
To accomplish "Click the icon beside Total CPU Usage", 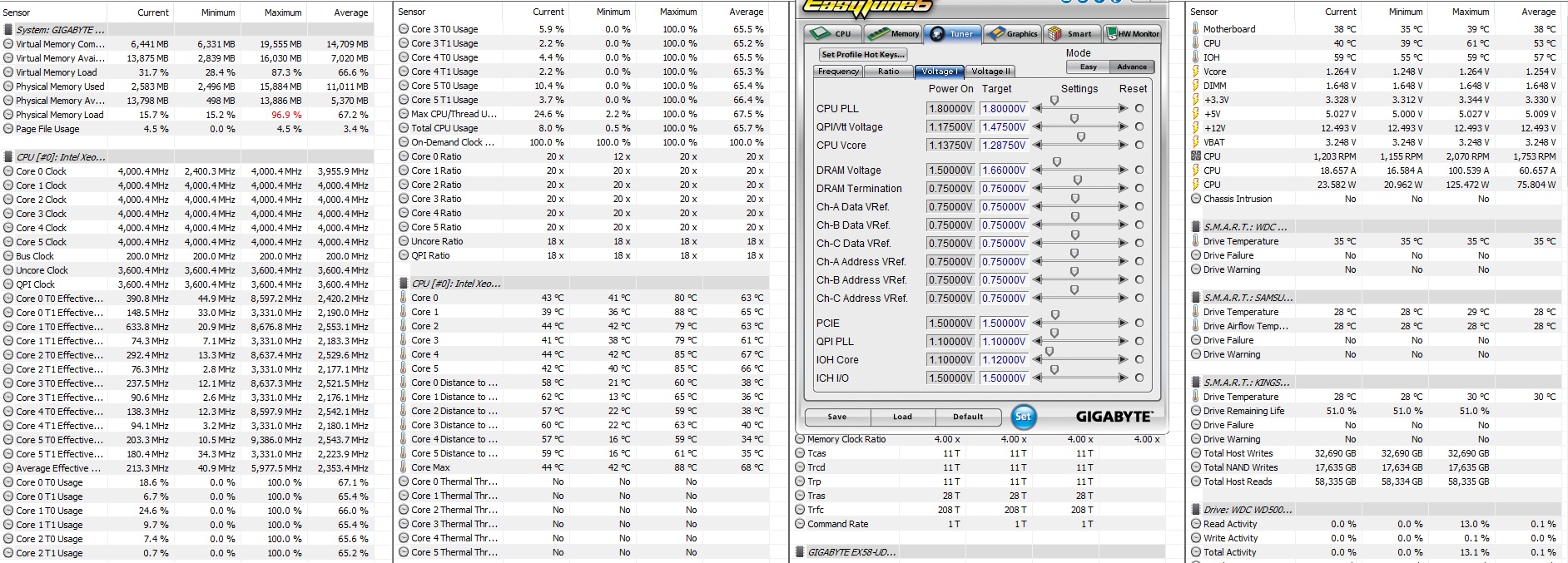I will 404,128.
